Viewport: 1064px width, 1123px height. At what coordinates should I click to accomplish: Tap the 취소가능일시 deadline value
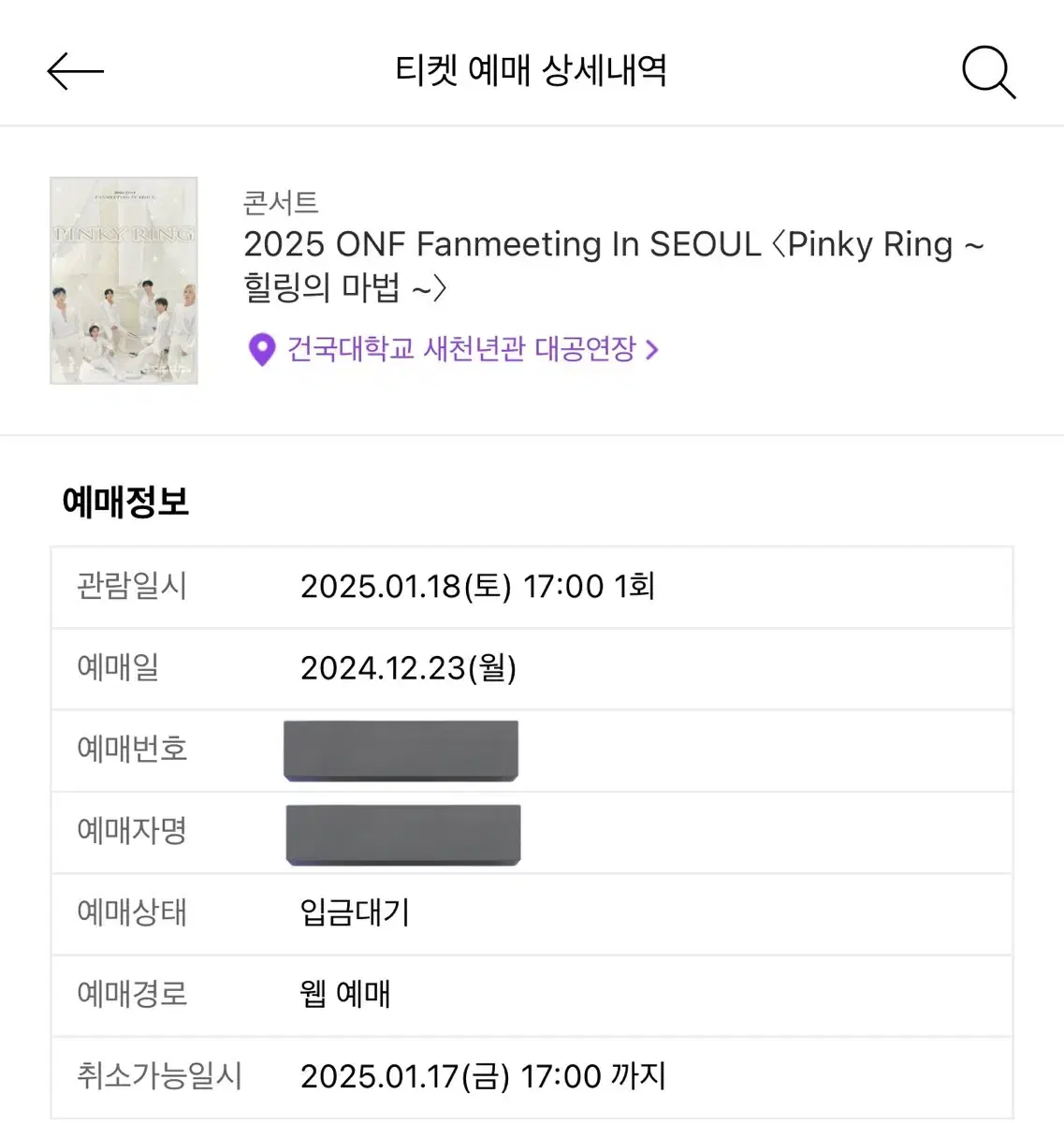click(x=483, y=1076)
